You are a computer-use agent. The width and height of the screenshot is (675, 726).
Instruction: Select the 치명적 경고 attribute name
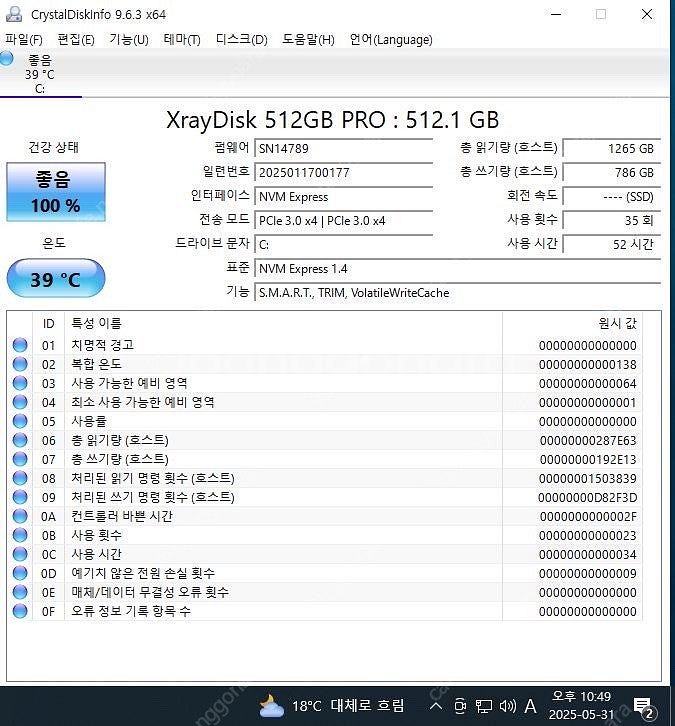(102, 345)
